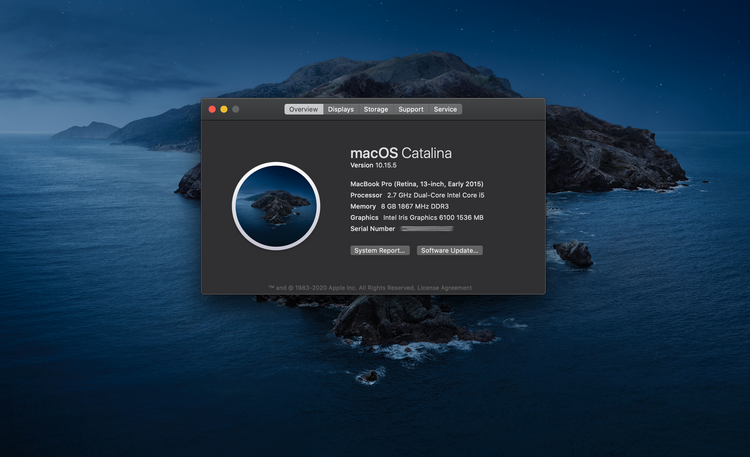Open the Service tab

445,109
